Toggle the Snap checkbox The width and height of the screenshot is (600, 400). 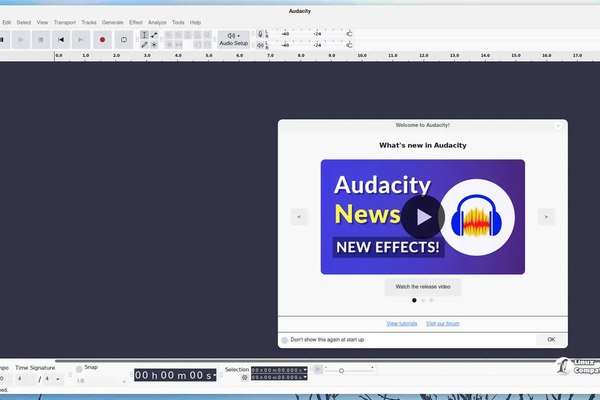(79, 369)
